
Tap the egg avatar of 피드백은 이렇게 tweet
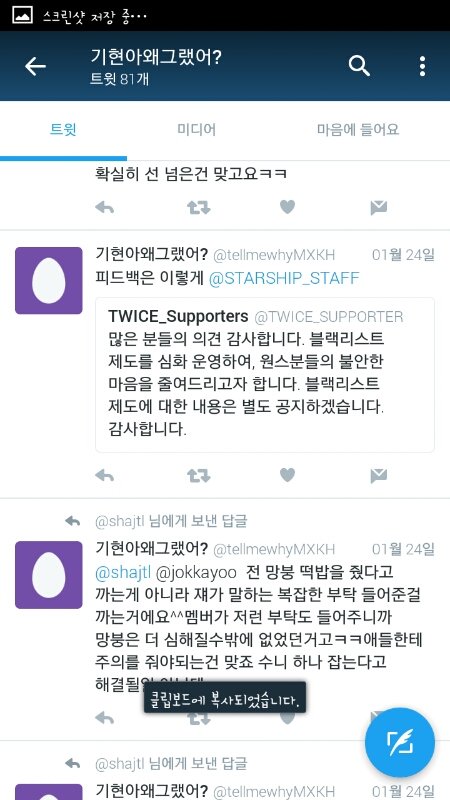48,281
